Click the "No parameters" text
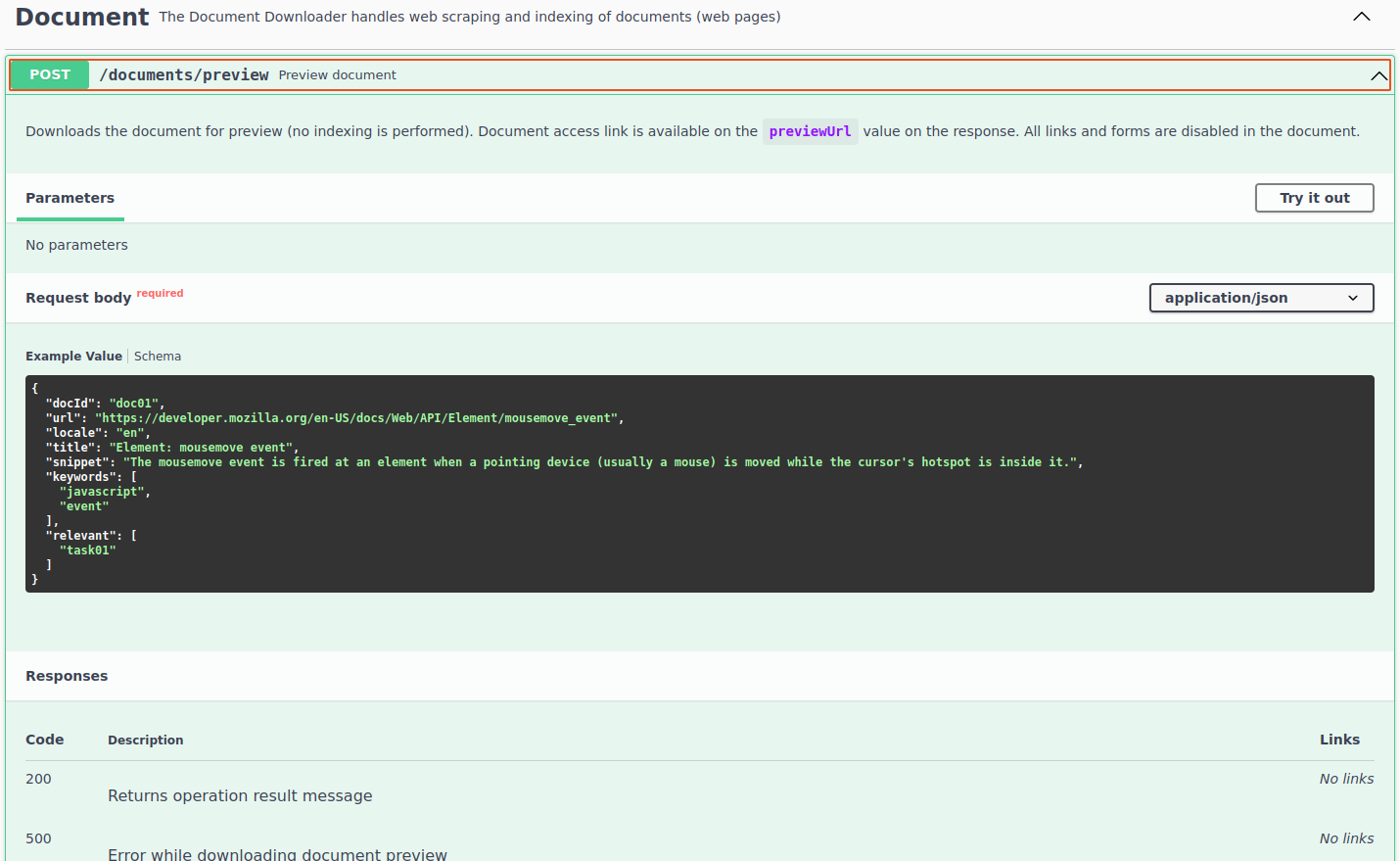The width and height of the screenshot is (1400, 861). coord(76,245)
